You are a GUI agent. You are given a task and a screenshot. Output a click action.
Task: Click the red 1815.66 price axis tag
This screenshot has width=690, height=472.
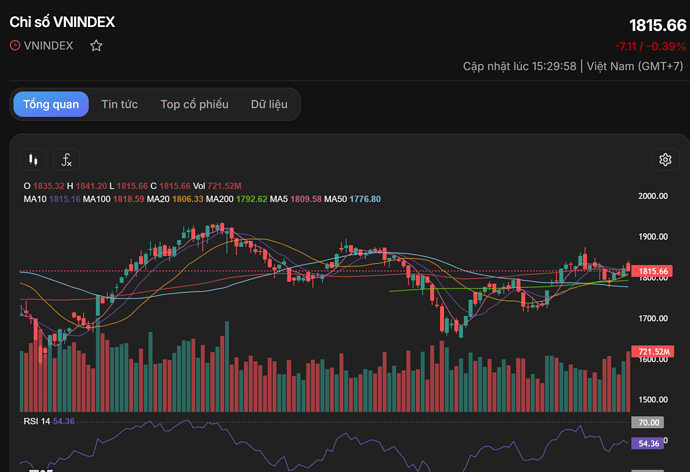coord(653,271)
